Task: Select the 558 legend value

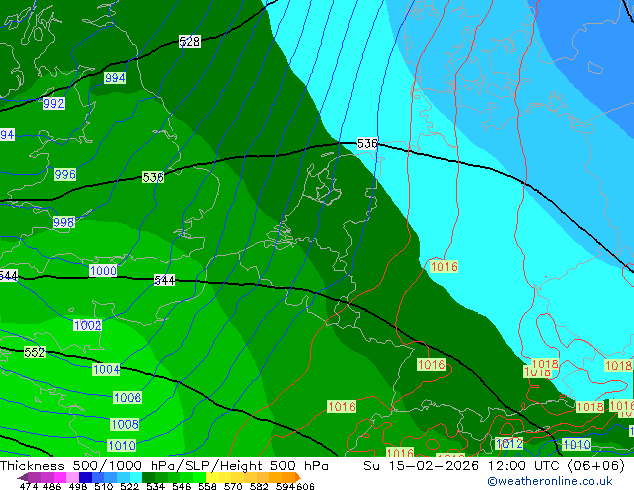Action: [207, 486]
